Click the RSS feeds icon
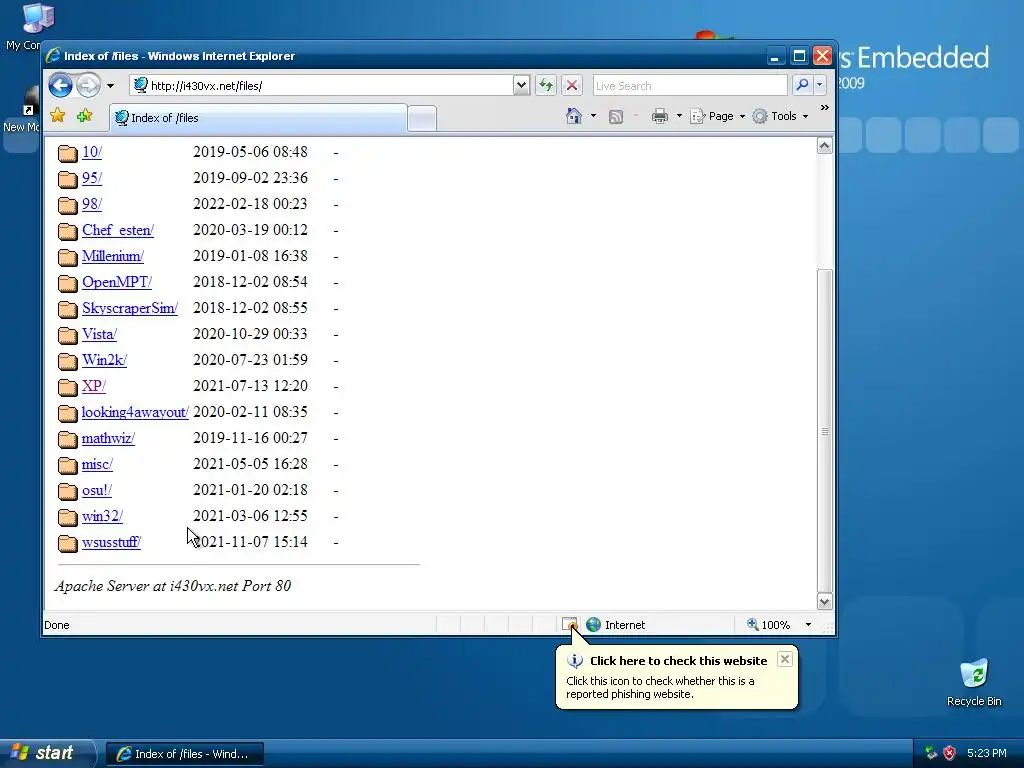1024x768 pixels. tap(616, 117)
